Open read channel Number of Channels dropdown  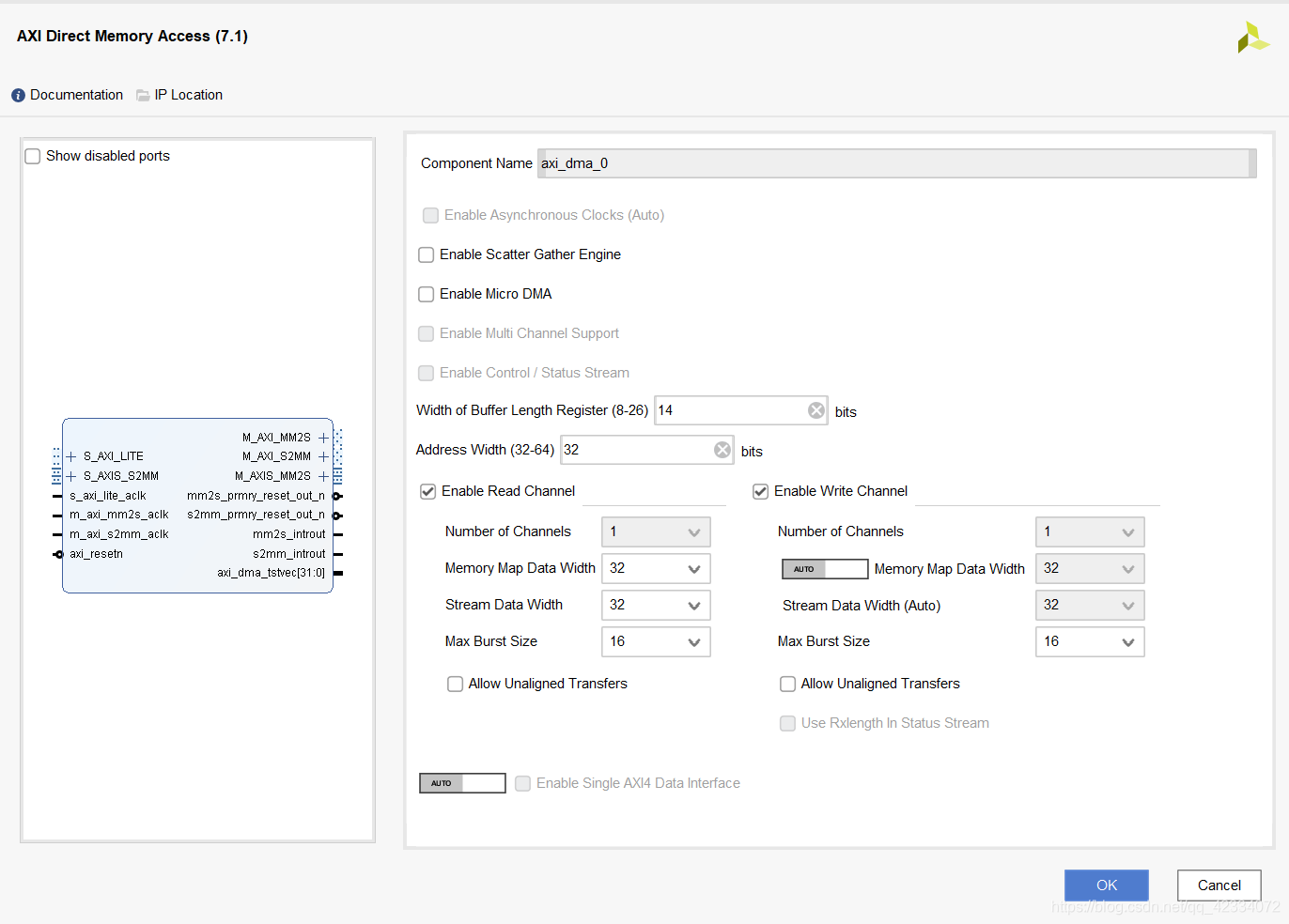click(x=656, y=531)
